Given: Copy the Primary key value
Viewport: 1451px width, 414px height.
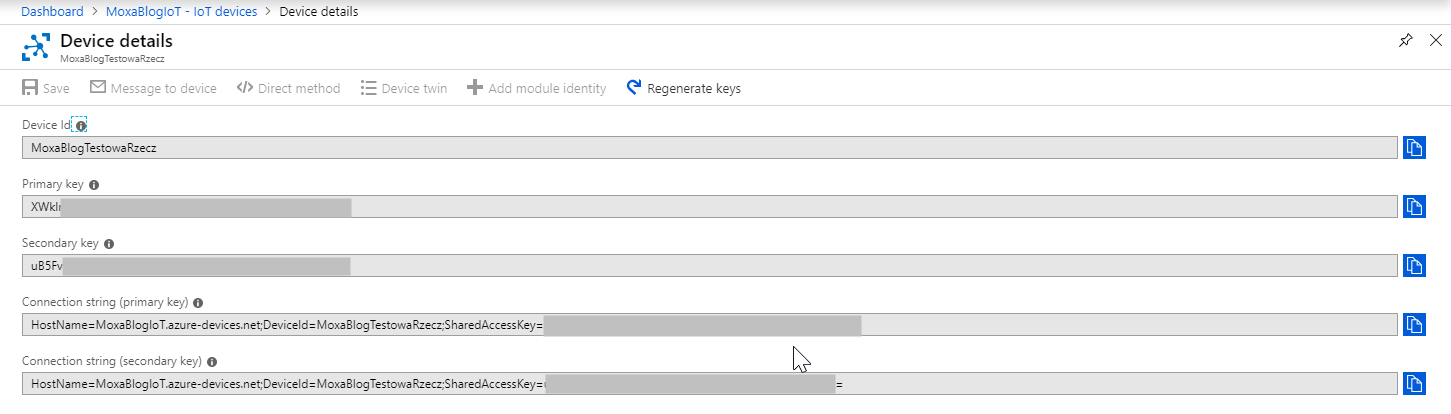Looking at the screenshot, I should 1413,207.
